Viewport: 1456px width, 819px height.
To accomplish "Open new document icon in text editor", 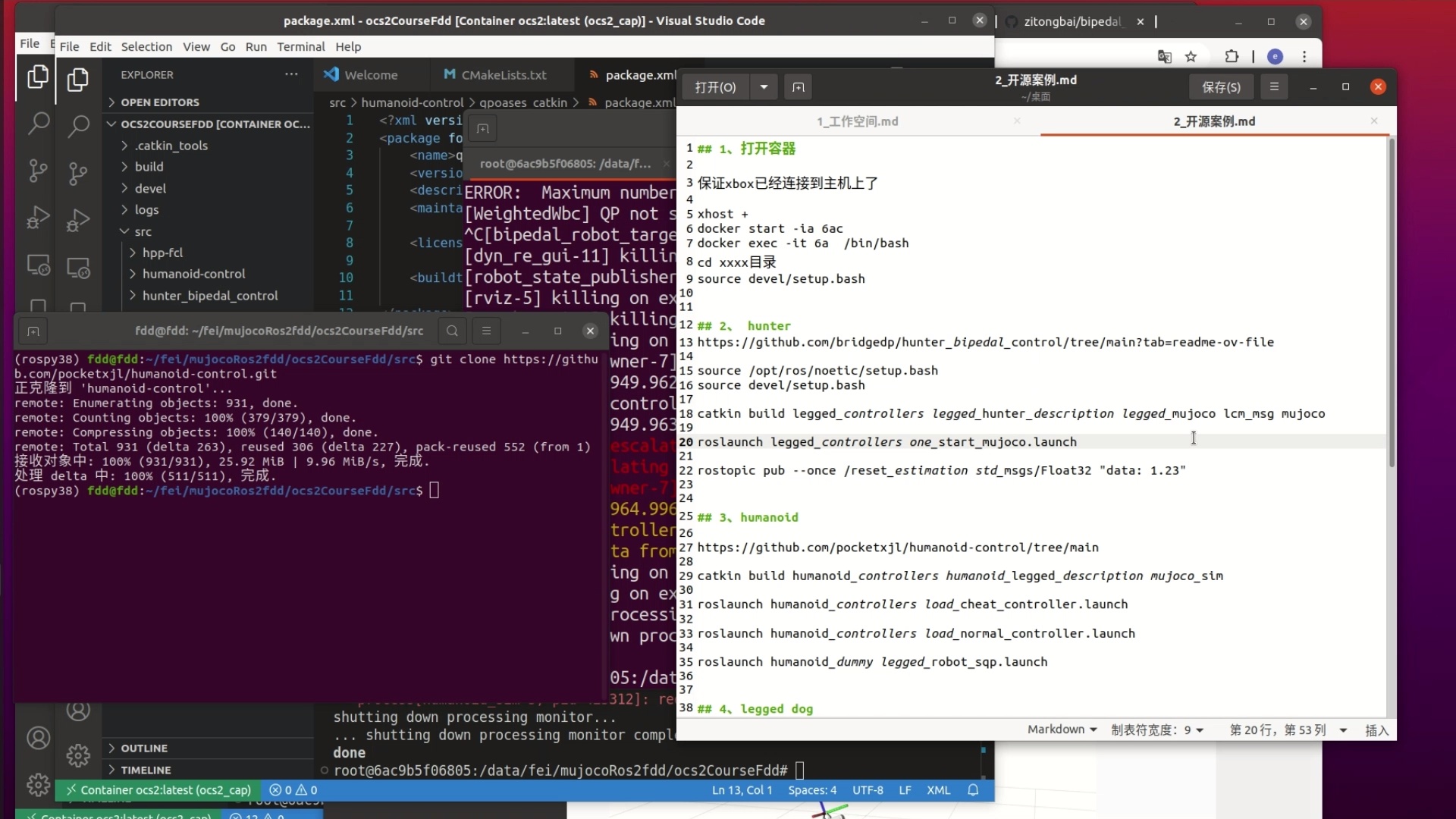I will pyautogui.click(x=799, y=87).
